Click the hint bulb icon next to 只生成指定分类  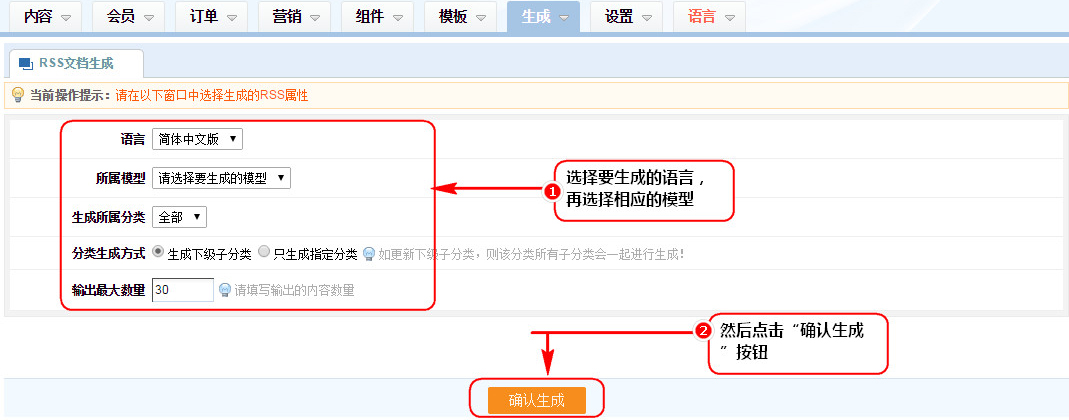click(369, 254)
